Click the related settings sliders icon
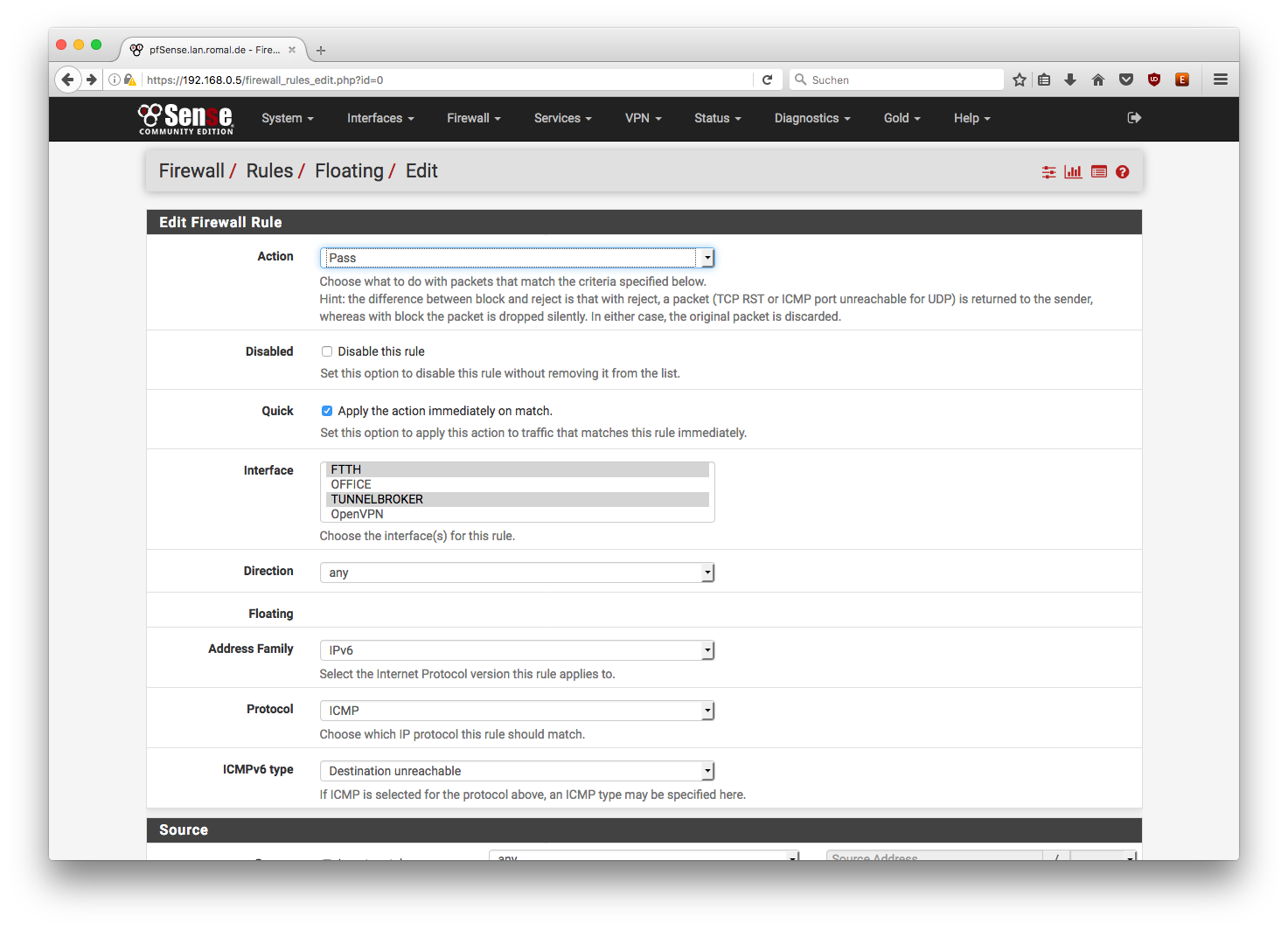The image size is (1288, 930). tap(1048, 172)
